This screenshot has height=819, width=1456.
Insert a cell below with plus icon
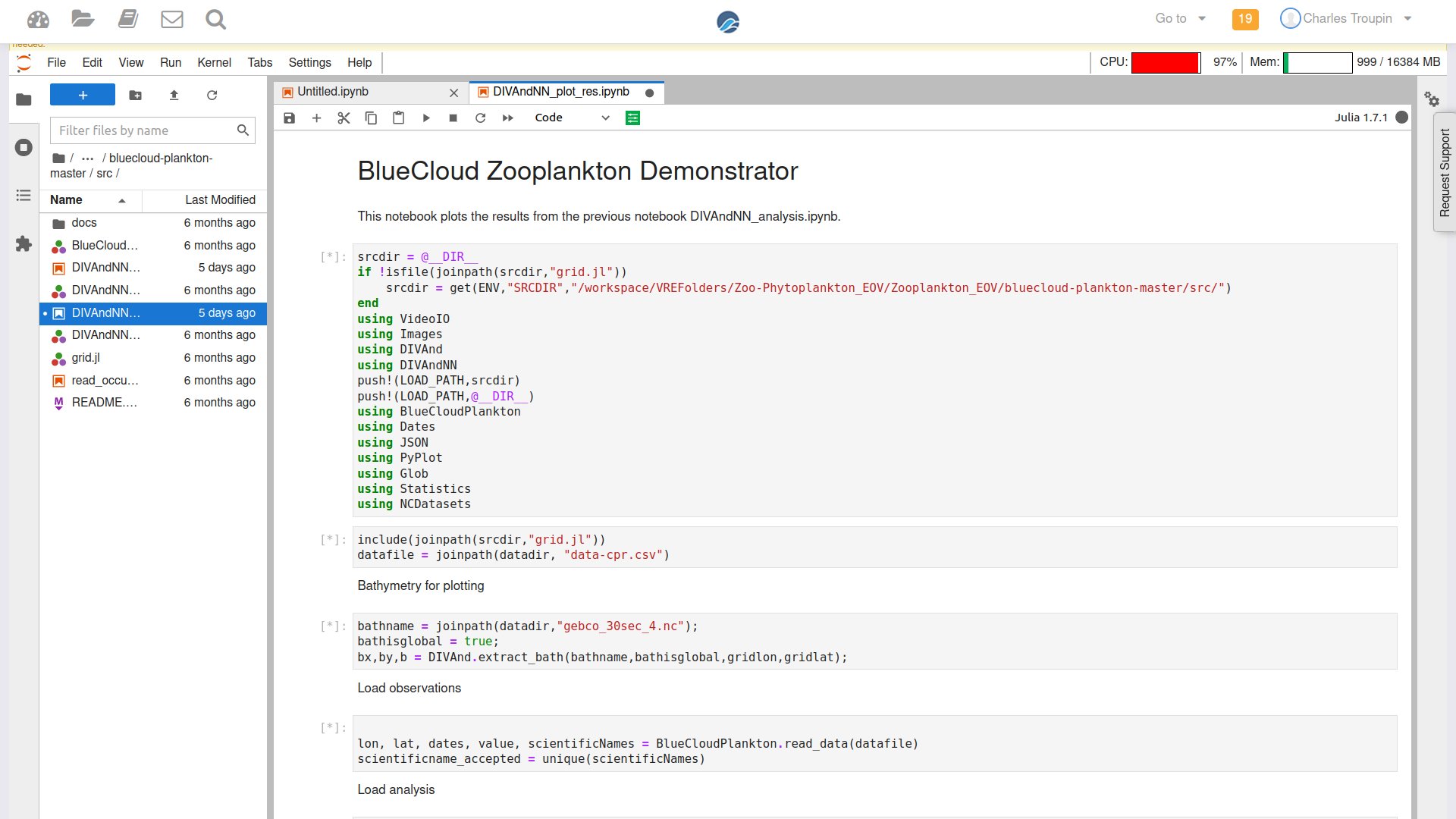pos(316,118)
